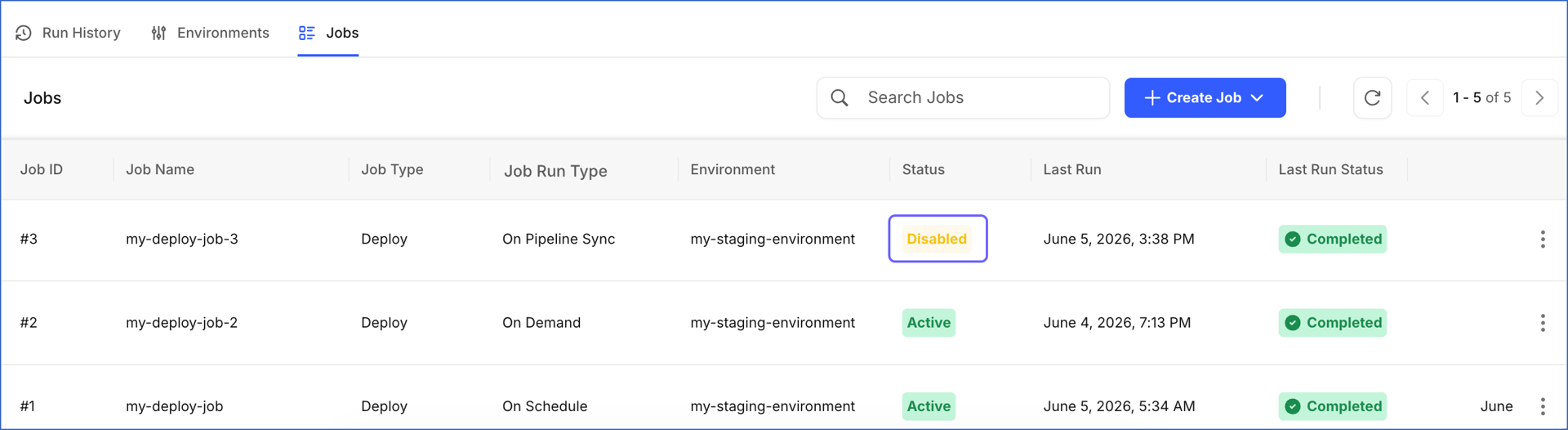The image size is (1568, 430).
Task: Switch to the Environments tab
Action: pos(210,33)
